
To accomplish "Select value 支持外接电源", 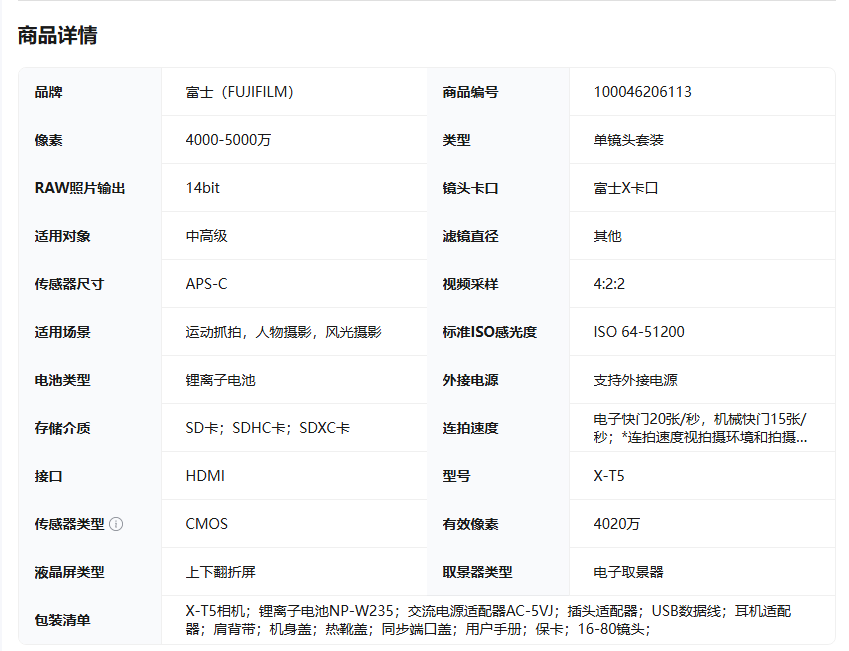I will pyautogui.click(x=636, y=380).
